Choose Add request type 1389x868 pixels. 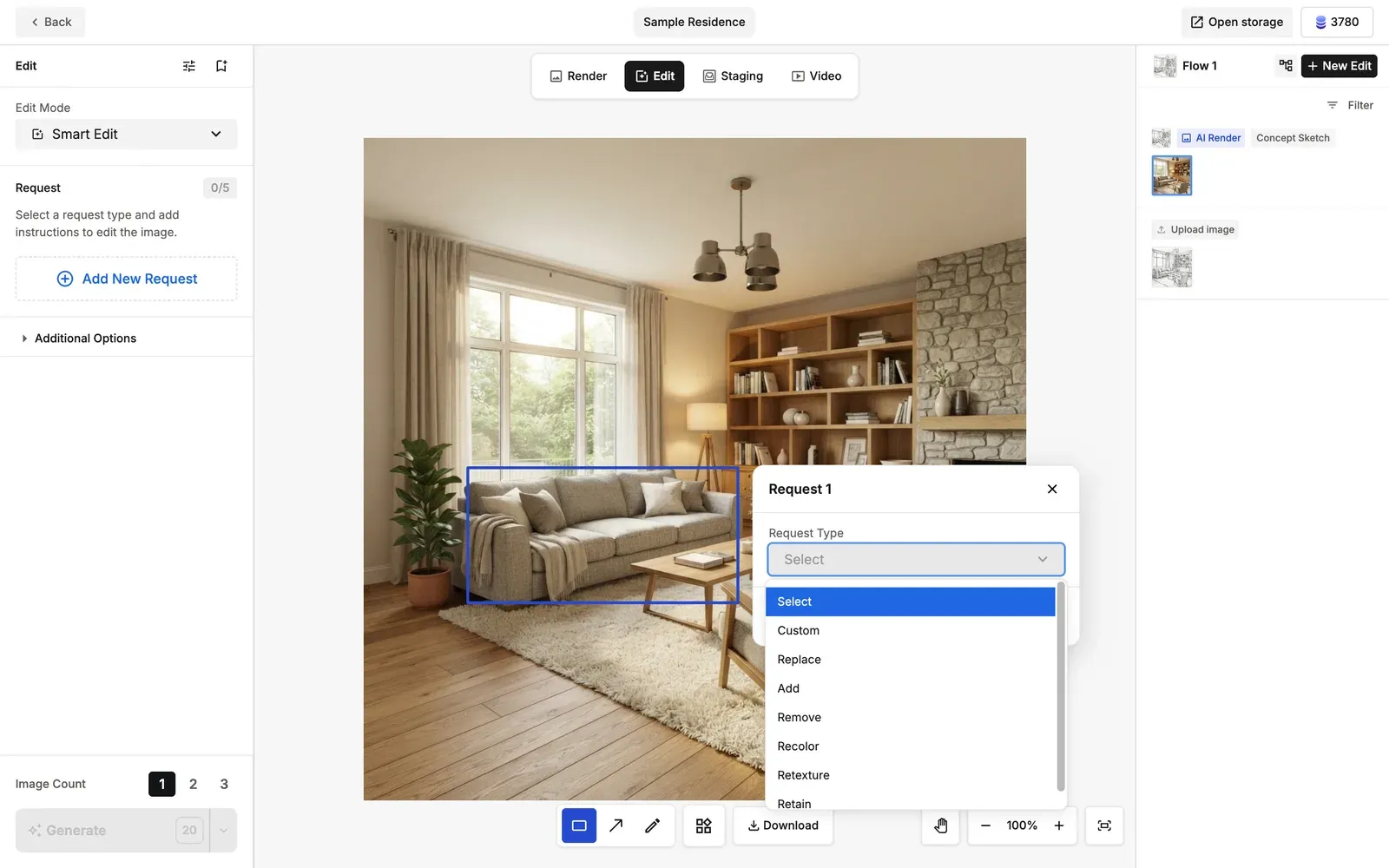pyautogui.click(x=910, y=688)
